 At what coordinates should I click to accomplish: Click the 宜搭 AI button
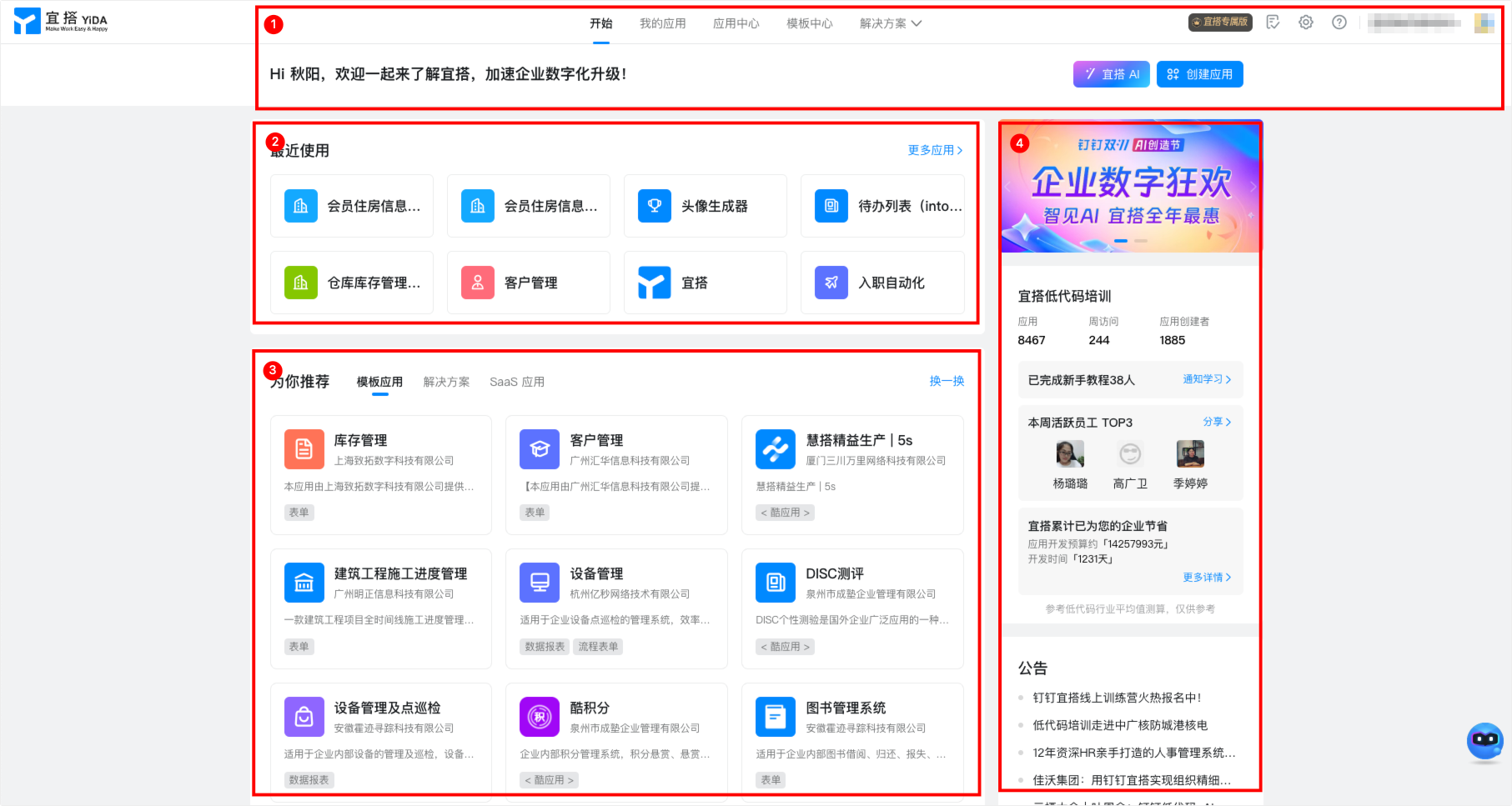coord(1112,74)
